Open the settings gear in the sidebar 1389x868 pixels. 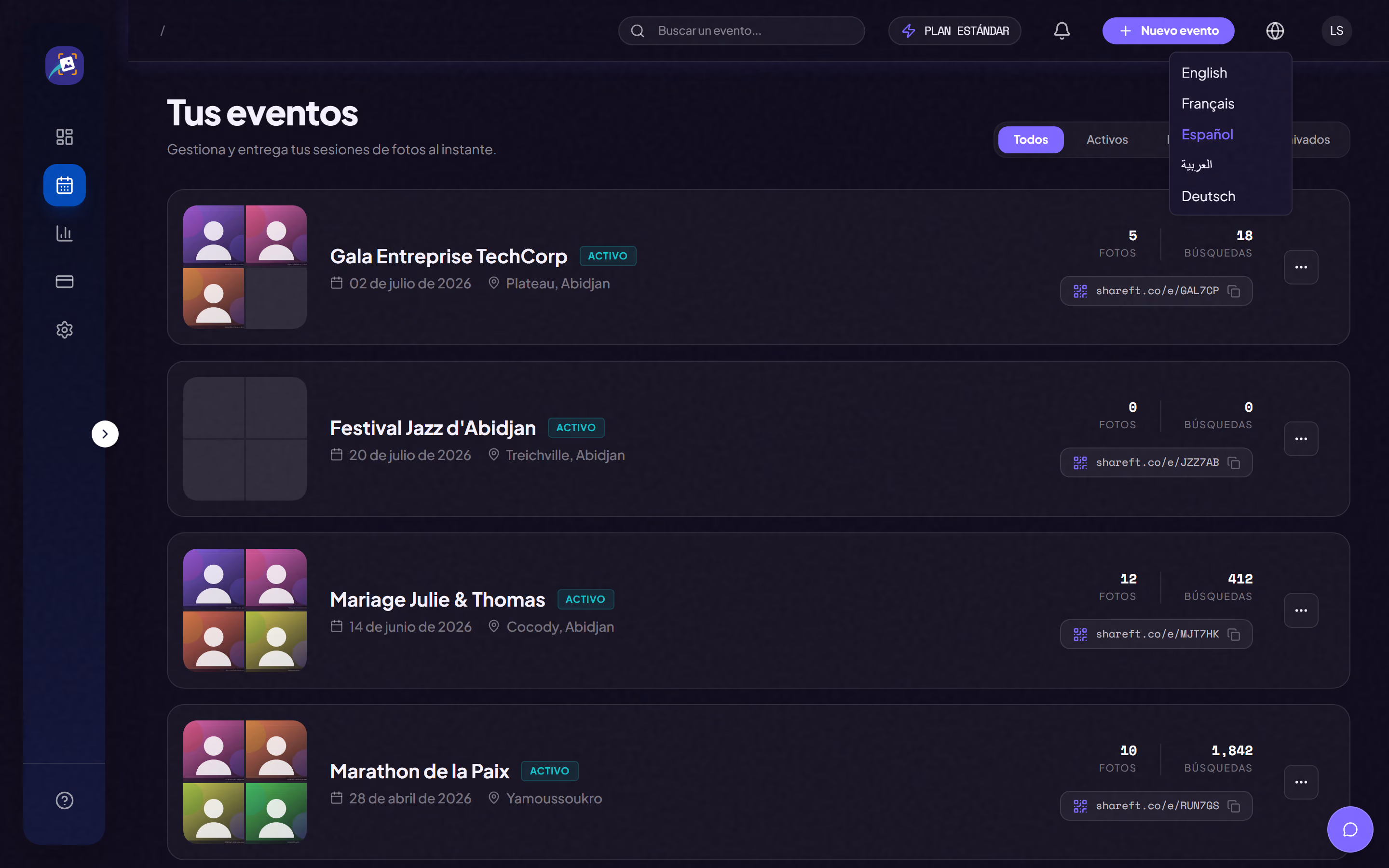(64, 329)
